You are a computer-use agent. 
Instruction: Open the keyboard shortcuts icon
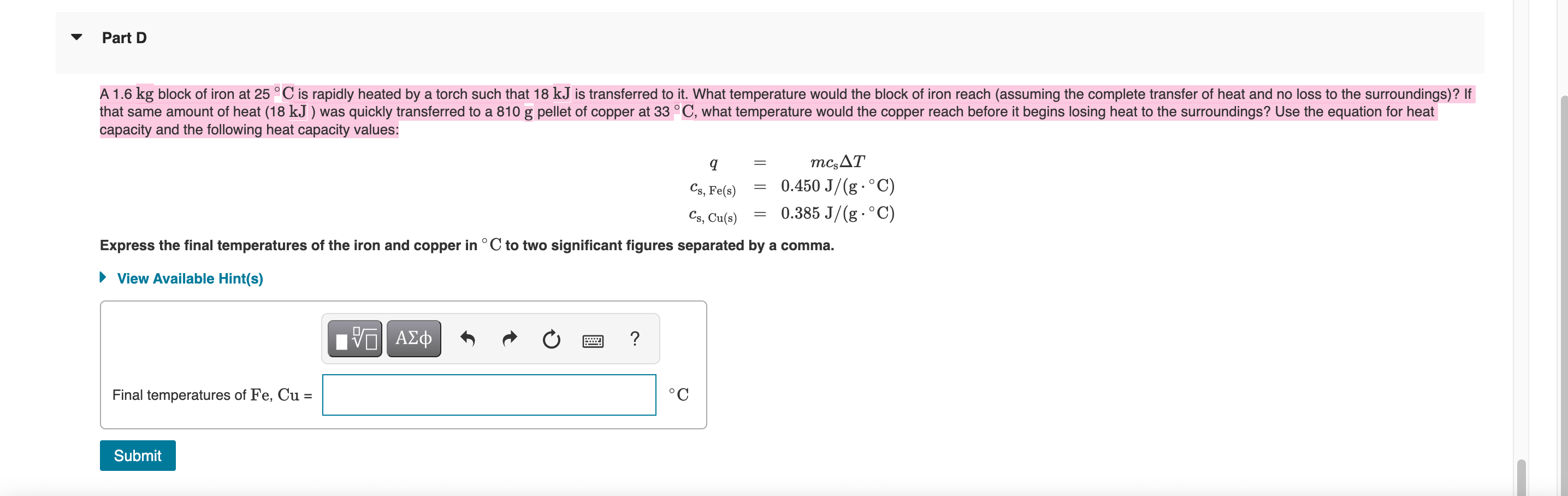(593, 340)
